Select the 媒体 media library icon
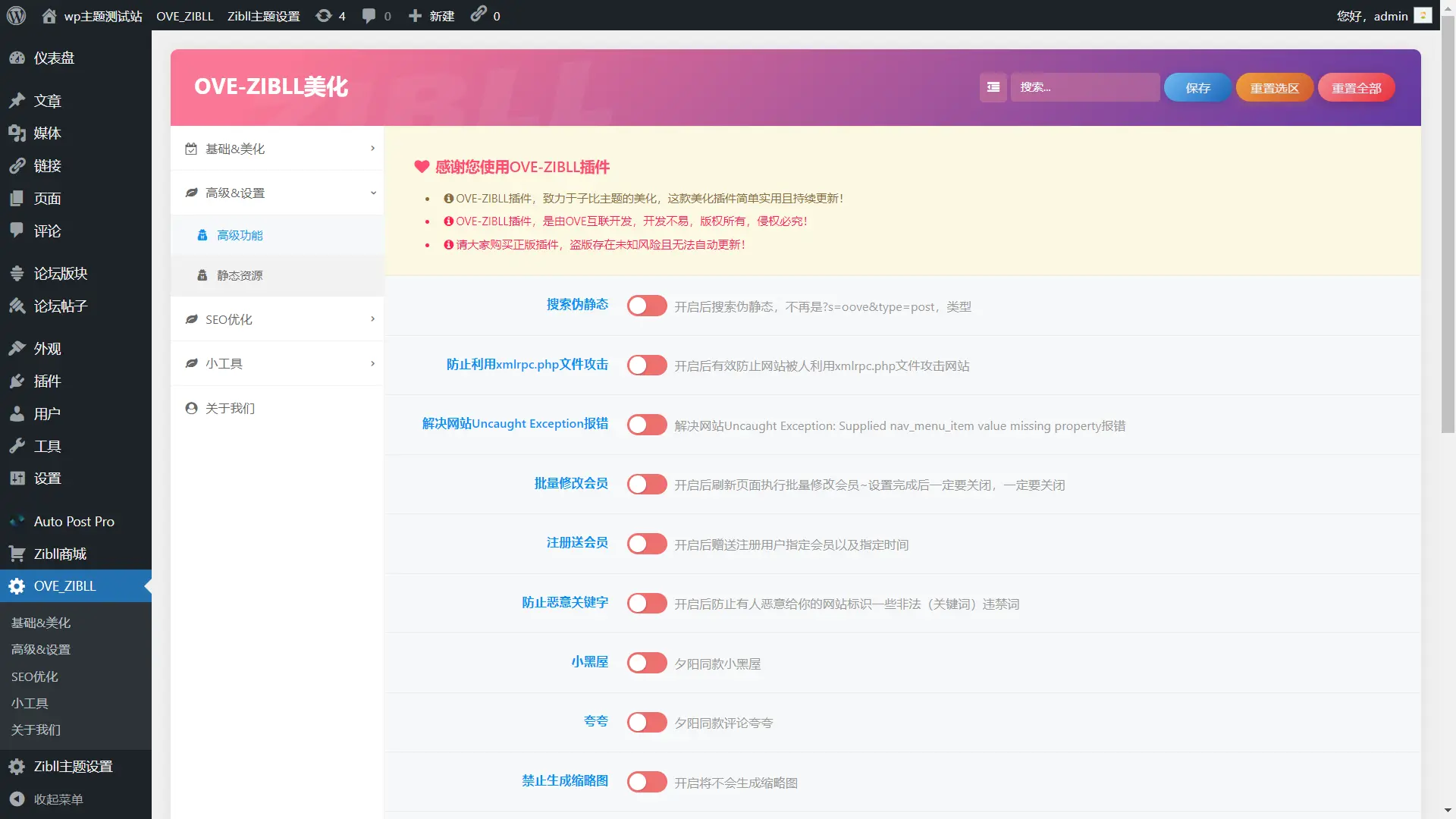The image size is (1456, 819). 18,133
